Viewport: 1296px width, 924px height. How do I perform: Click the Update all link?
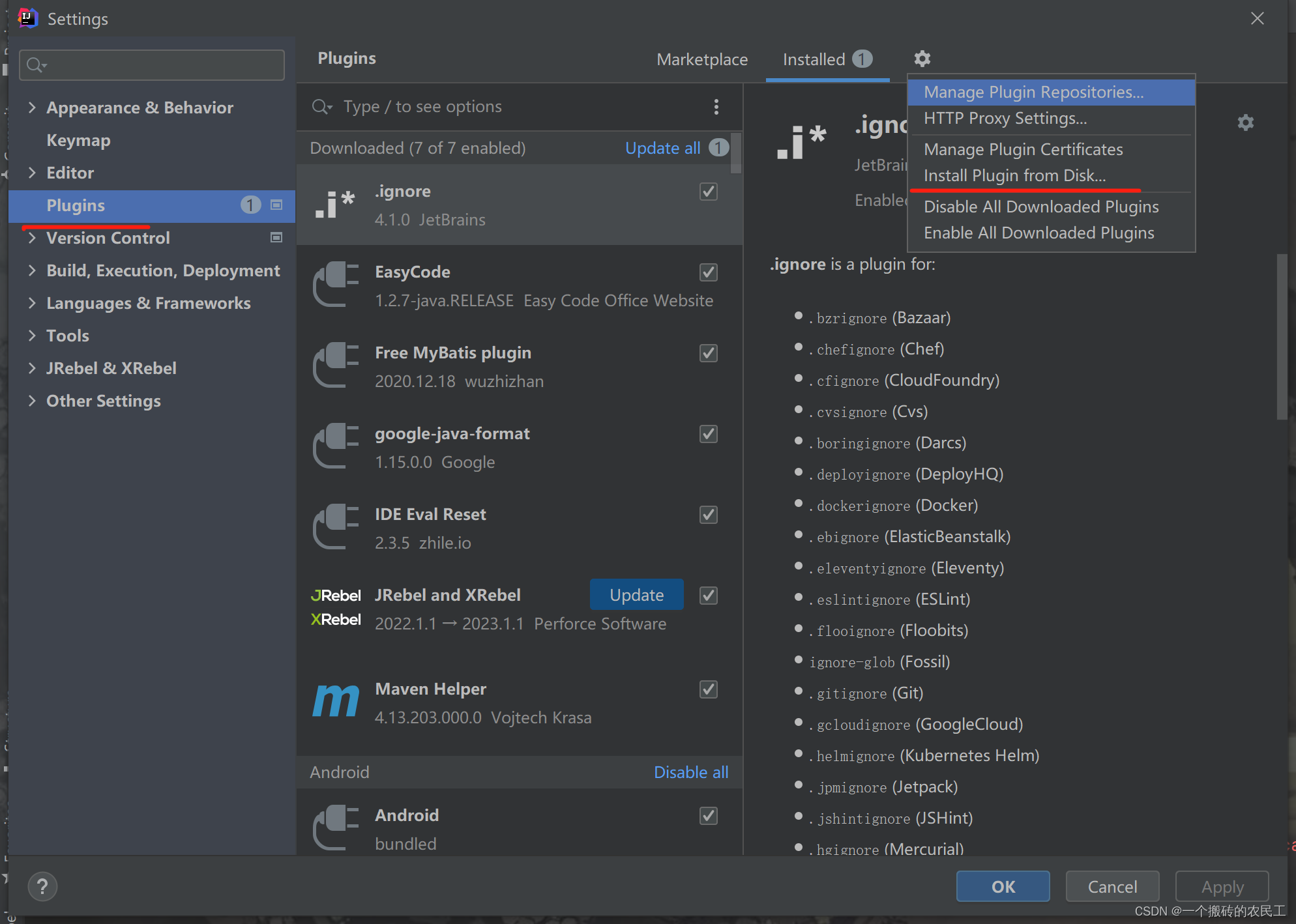click(x=662, y=148)
